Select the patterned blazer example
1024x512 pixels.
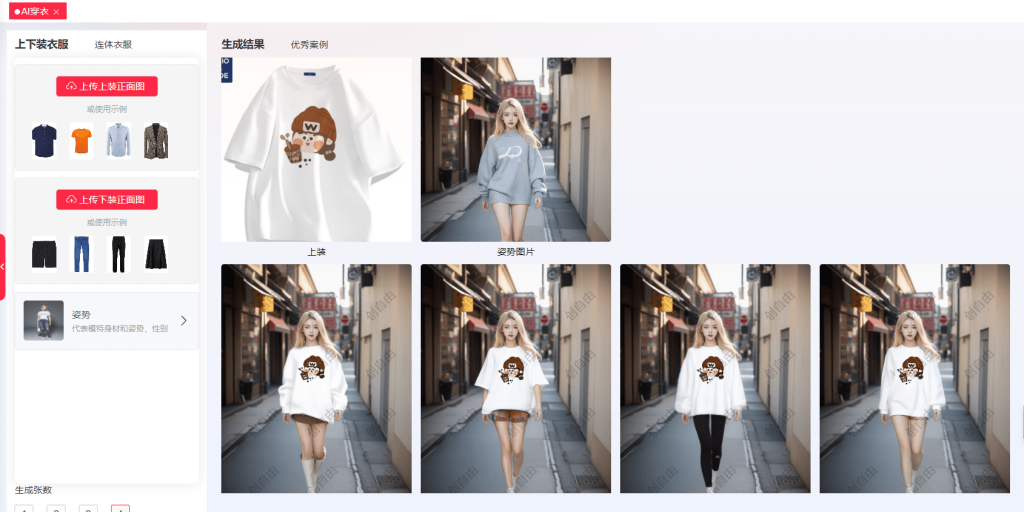pyautogui.click(x=155, y=141)
